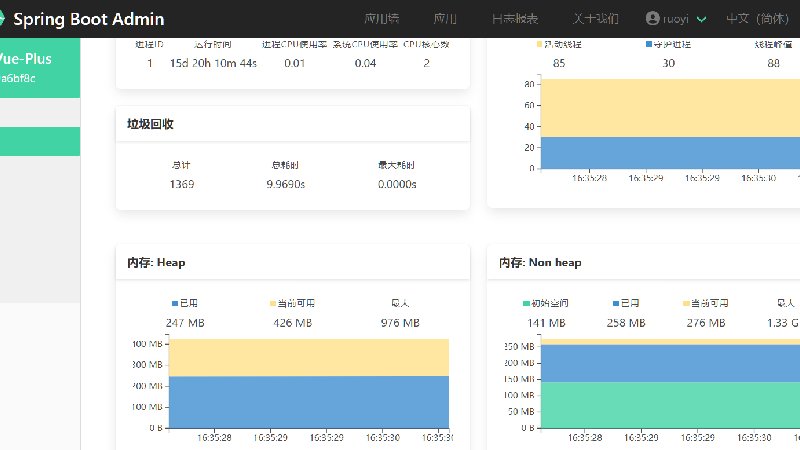Image resolution: width=800 pixels, height=450 pixels.
Task: Click the 垃圾回收 panel header
Action: [293, 124]
